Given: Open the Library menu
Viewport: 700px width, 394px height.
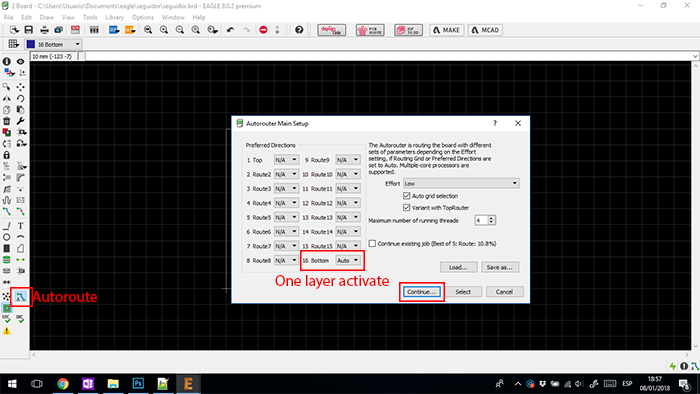Looking at the screenshot, I should (x=114, y=17).
